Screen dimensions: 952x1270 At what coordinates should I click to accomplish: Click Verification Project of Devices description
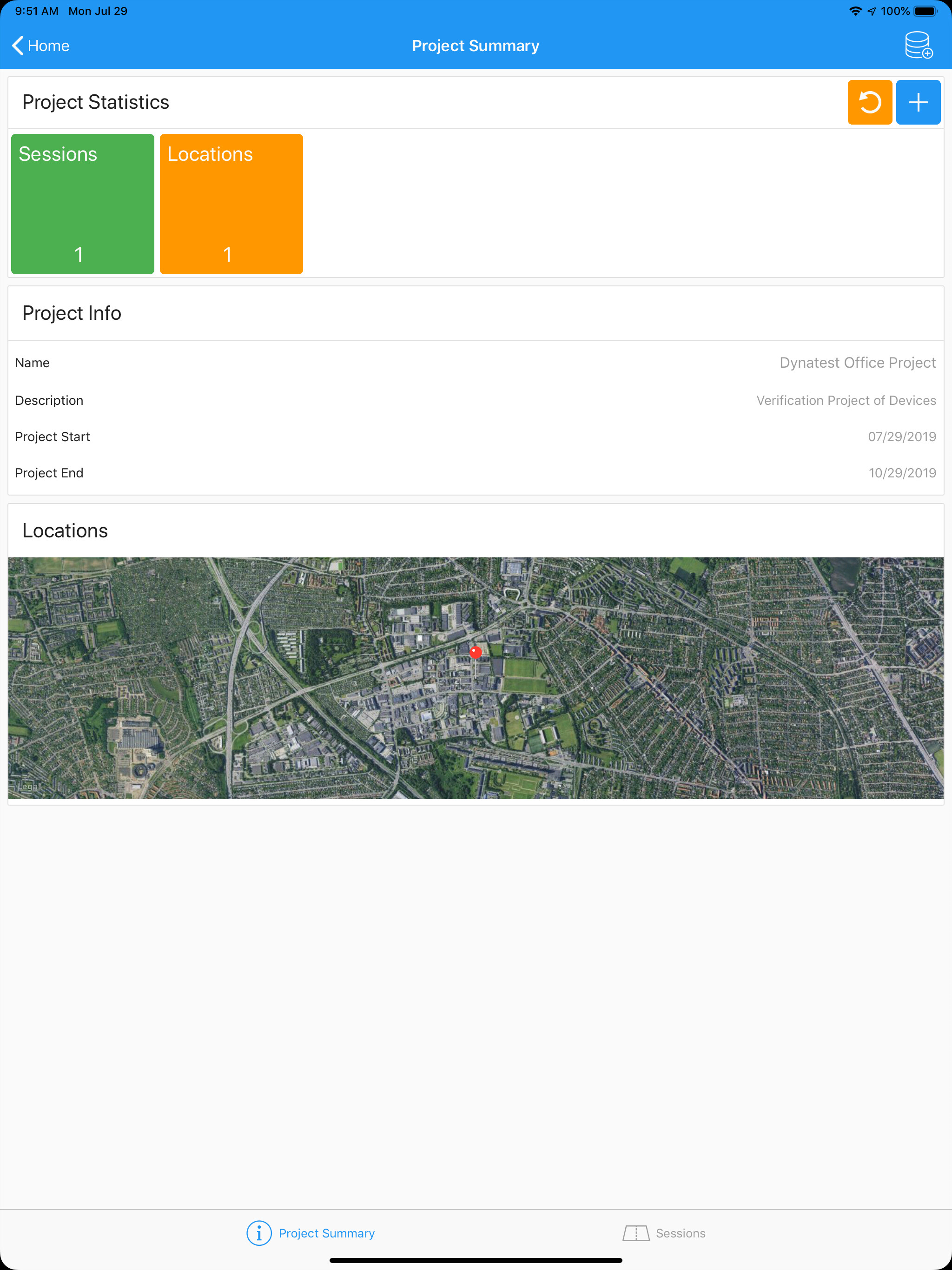click(x=846, y=400)
